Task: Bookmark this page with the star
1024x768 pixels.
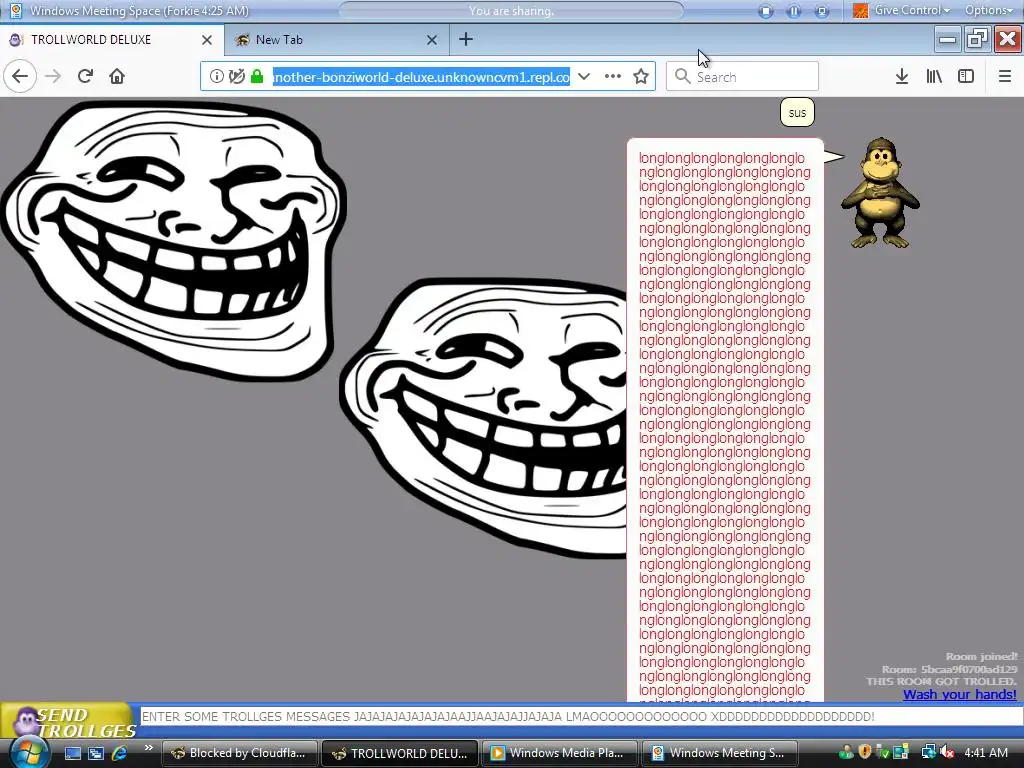Action: point(641,76)
